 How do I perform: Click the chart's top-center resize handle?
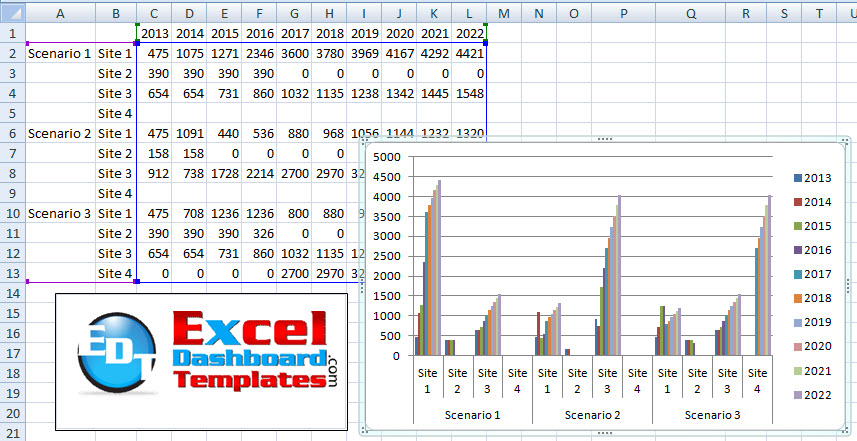[604, 140]
